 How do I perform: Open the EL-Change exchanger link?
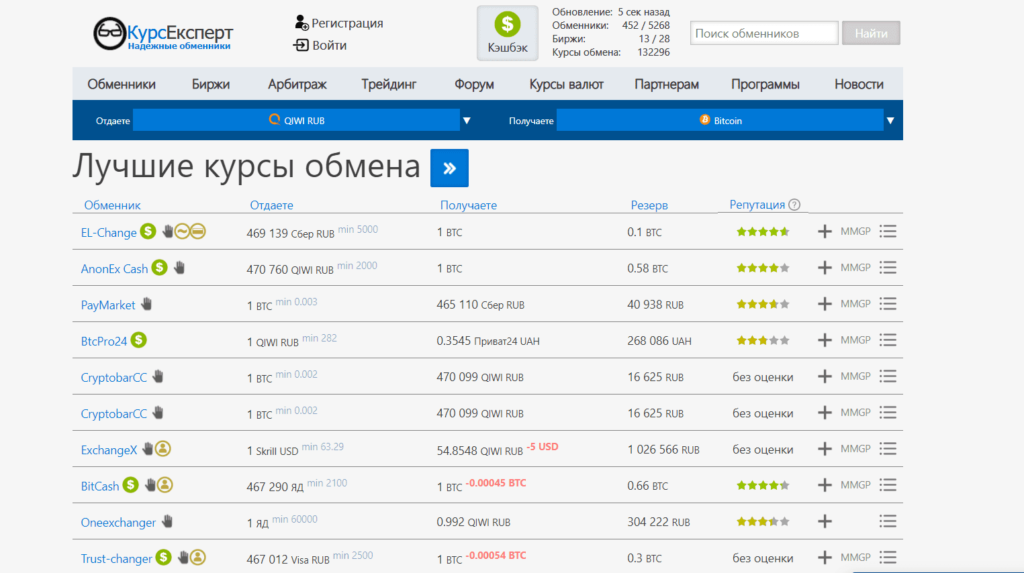tap(108, 233)
